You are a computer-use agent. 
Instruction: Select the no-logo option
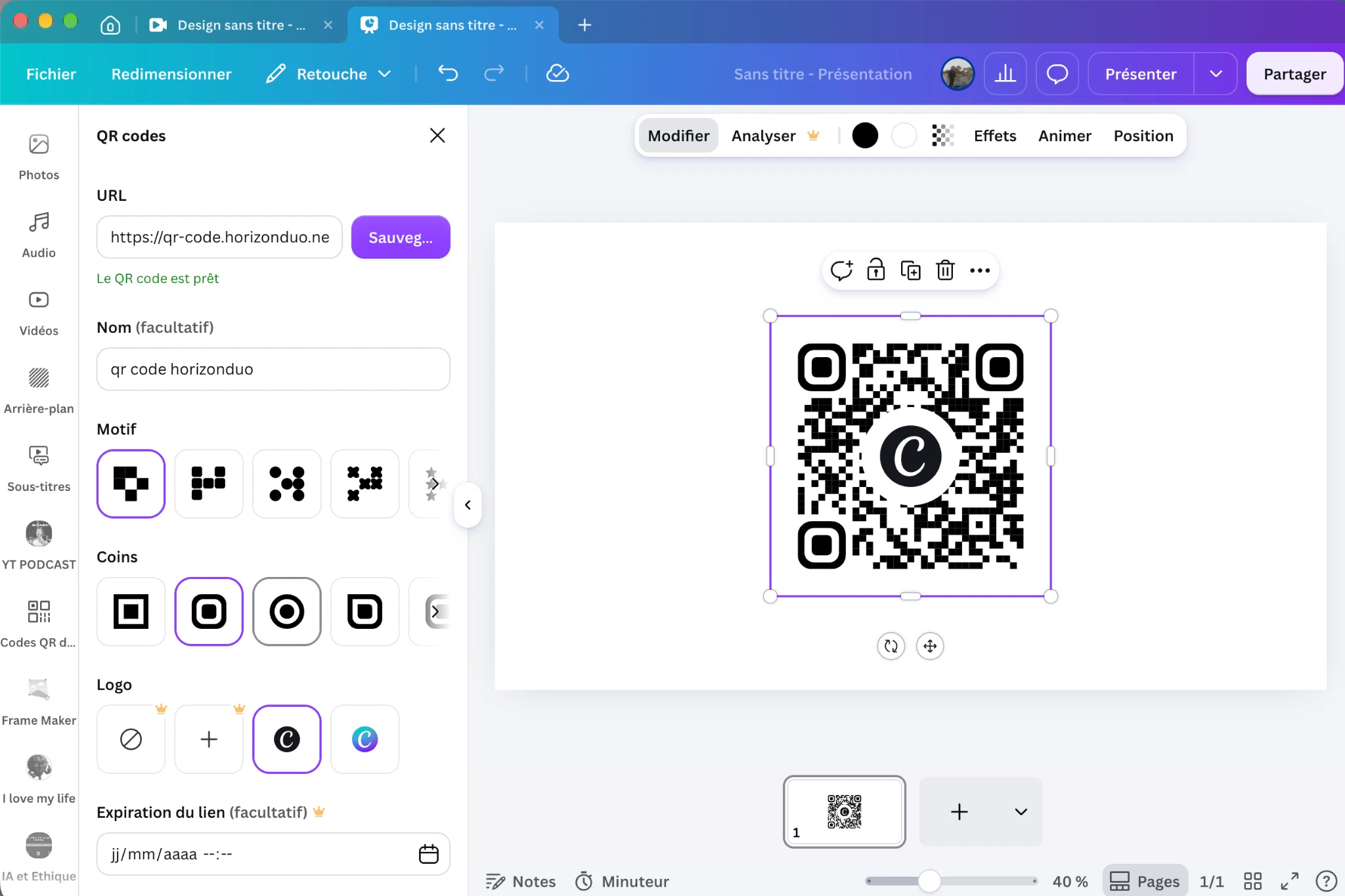(x=131, y=739)
